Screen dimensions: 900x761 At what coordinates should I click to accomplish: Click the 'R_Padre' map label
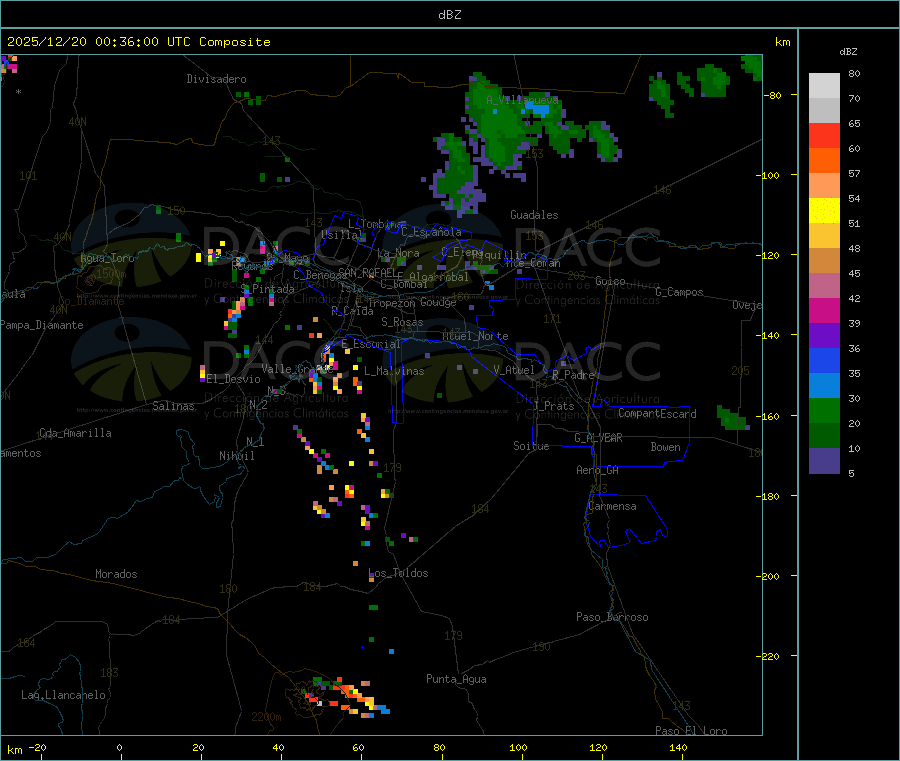click(x=573, y=375)
